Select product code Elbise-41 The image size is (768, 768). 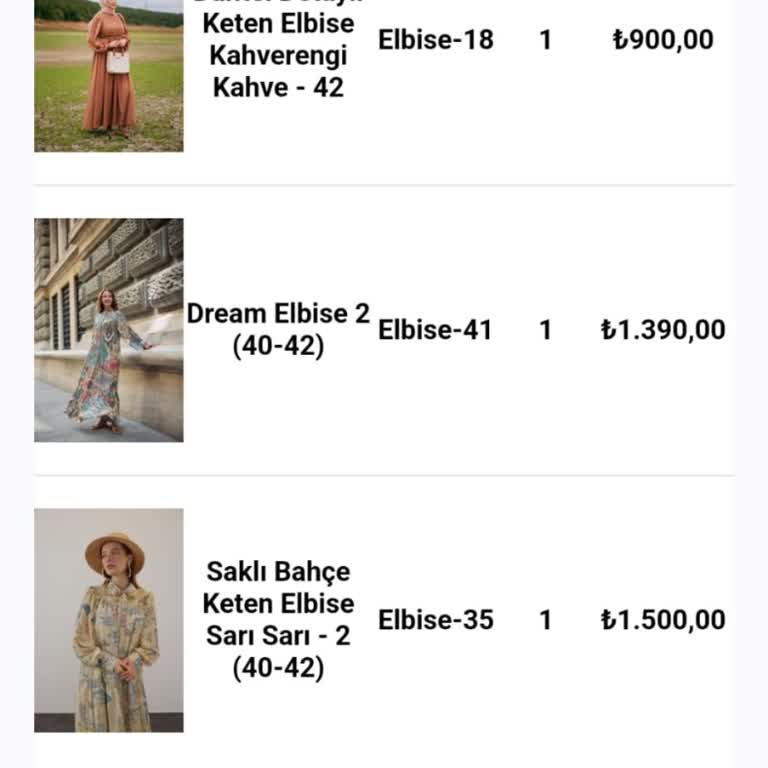[436, 330]
